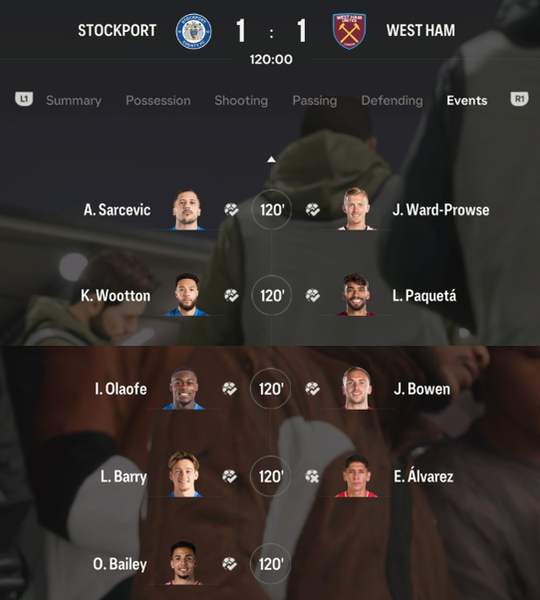Screen dimensions: 540x600
Task: Click the scored penalty icon beside O. Bailey
Action: click(x=230, y=564)
